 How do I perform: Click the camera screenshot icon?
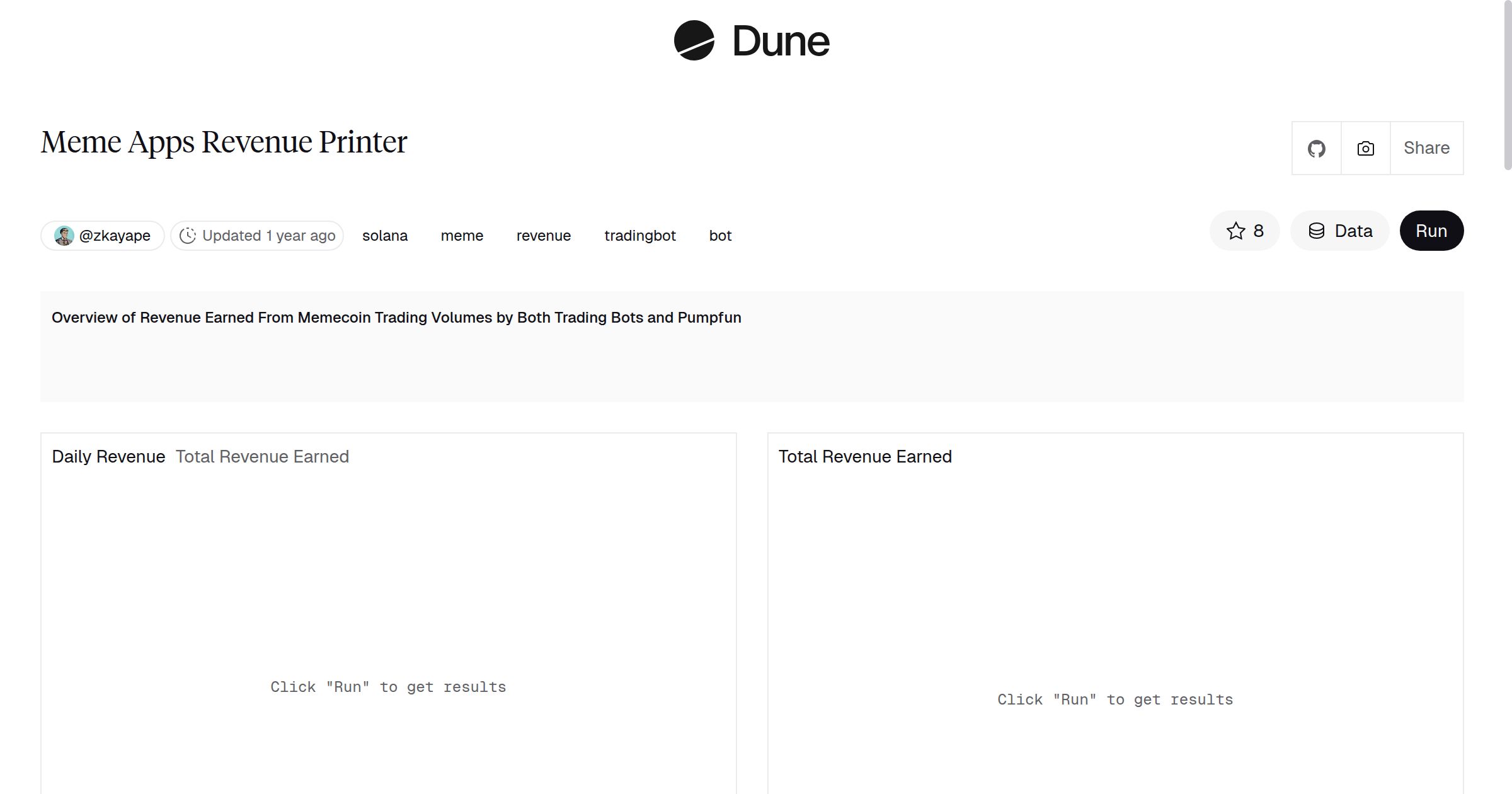pyautogui.click(x=1365, y=148)
